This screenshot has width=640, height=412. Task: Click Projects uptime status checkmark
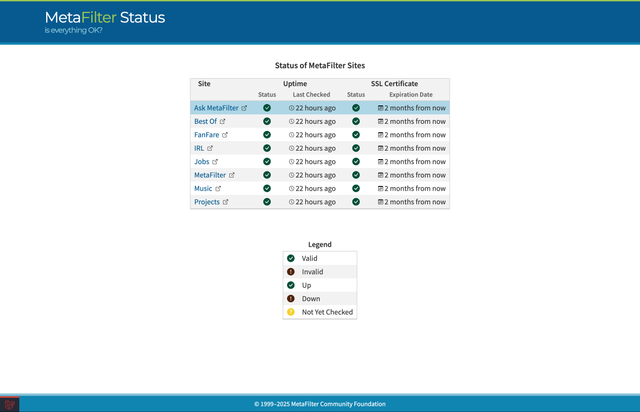tap(267, 202)
